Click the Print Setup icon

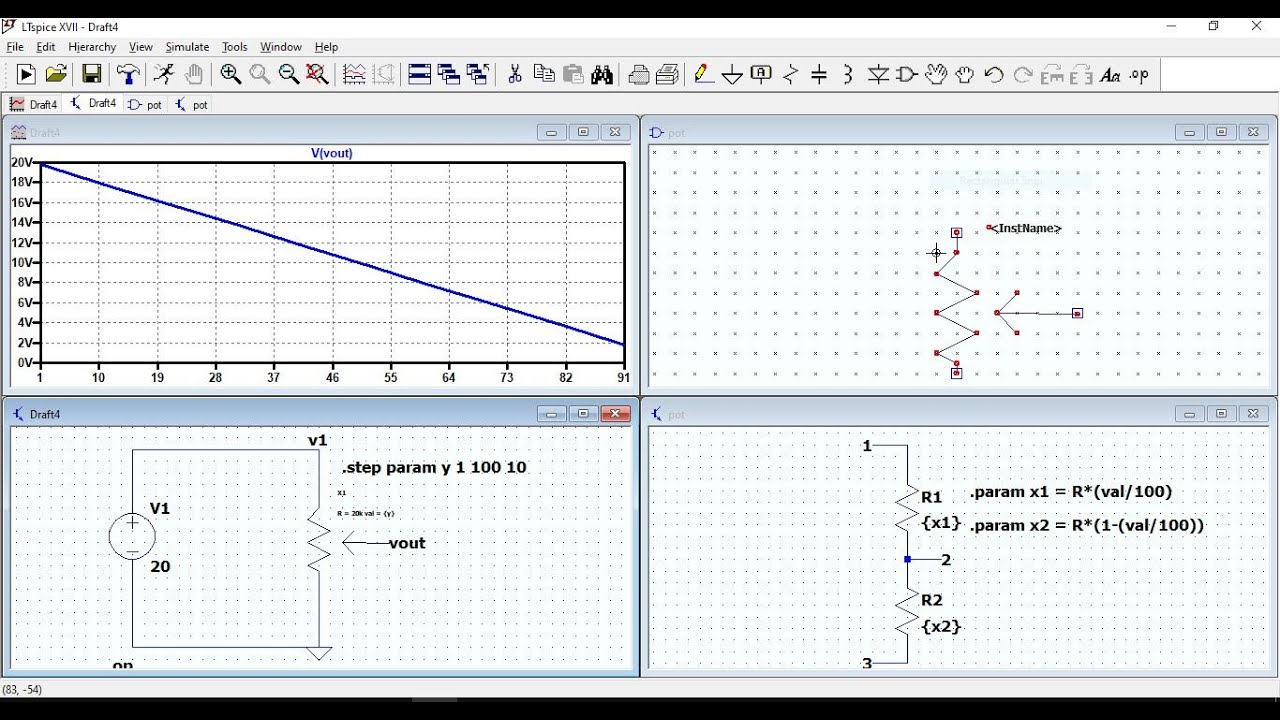point(639,74)
